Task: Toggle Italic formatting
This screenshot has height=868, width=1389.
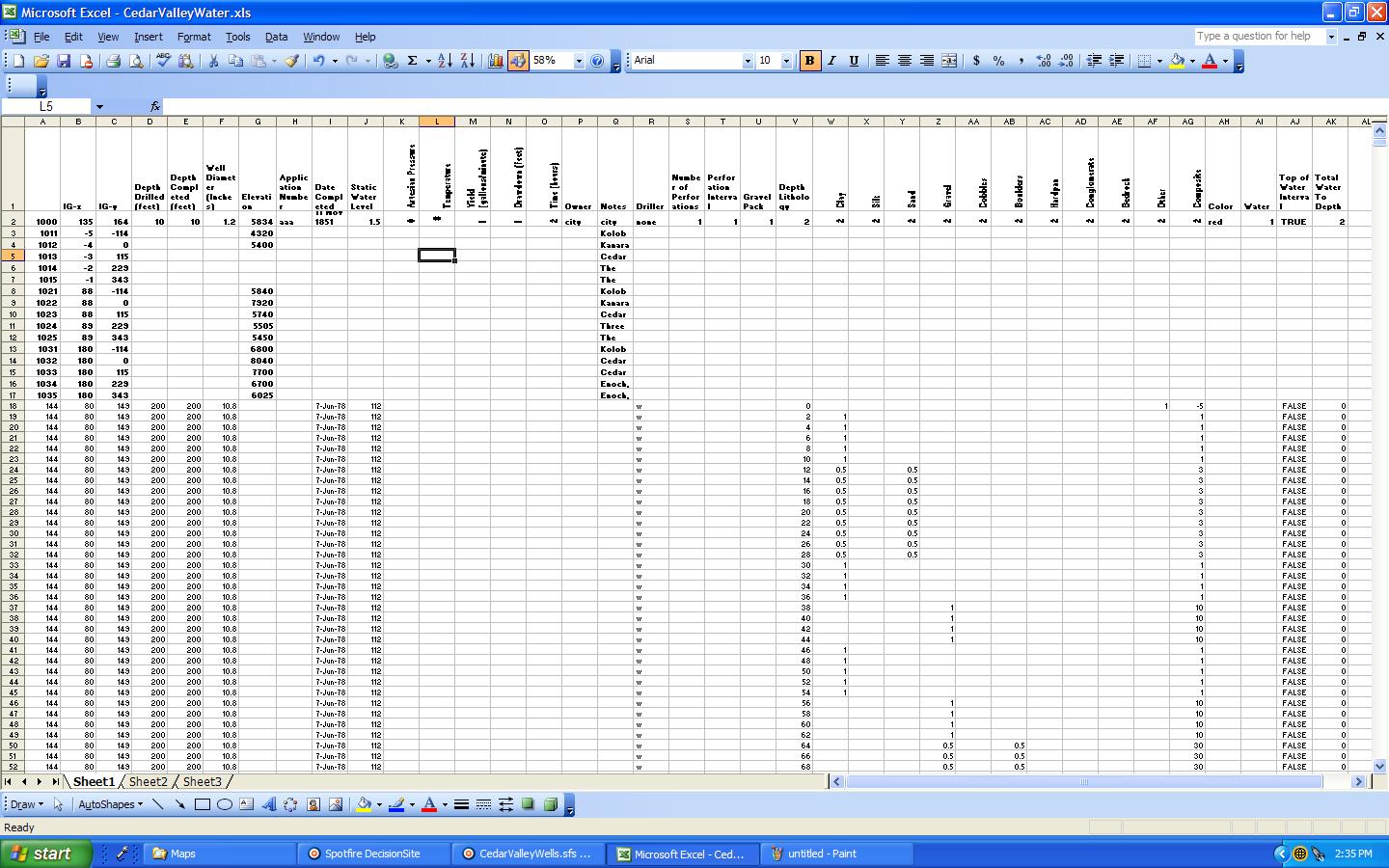Action: [x=831, y=61]
